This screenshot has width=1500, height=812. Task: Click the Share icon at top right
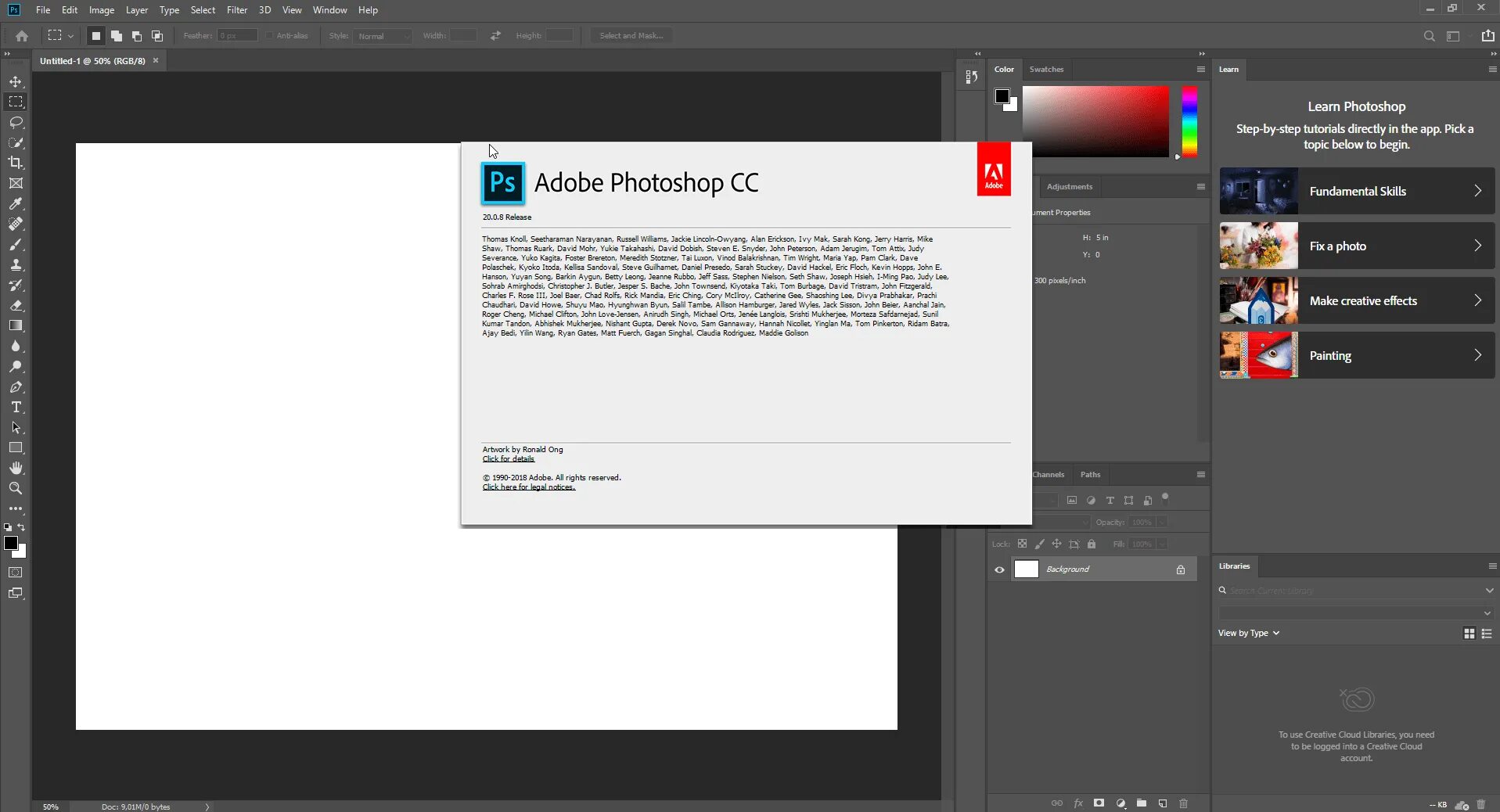pyautogui.click(x=1487, y=35)
